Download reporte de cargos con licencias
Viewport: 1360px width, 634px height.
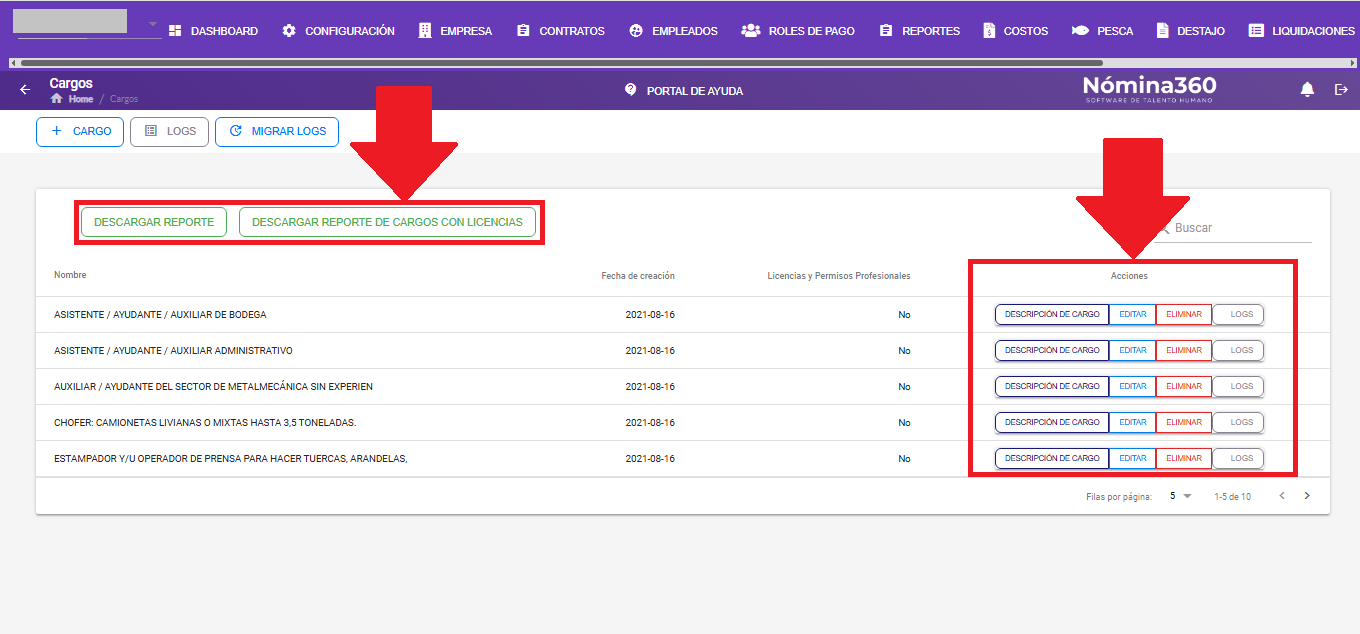[x=387, y=222]
